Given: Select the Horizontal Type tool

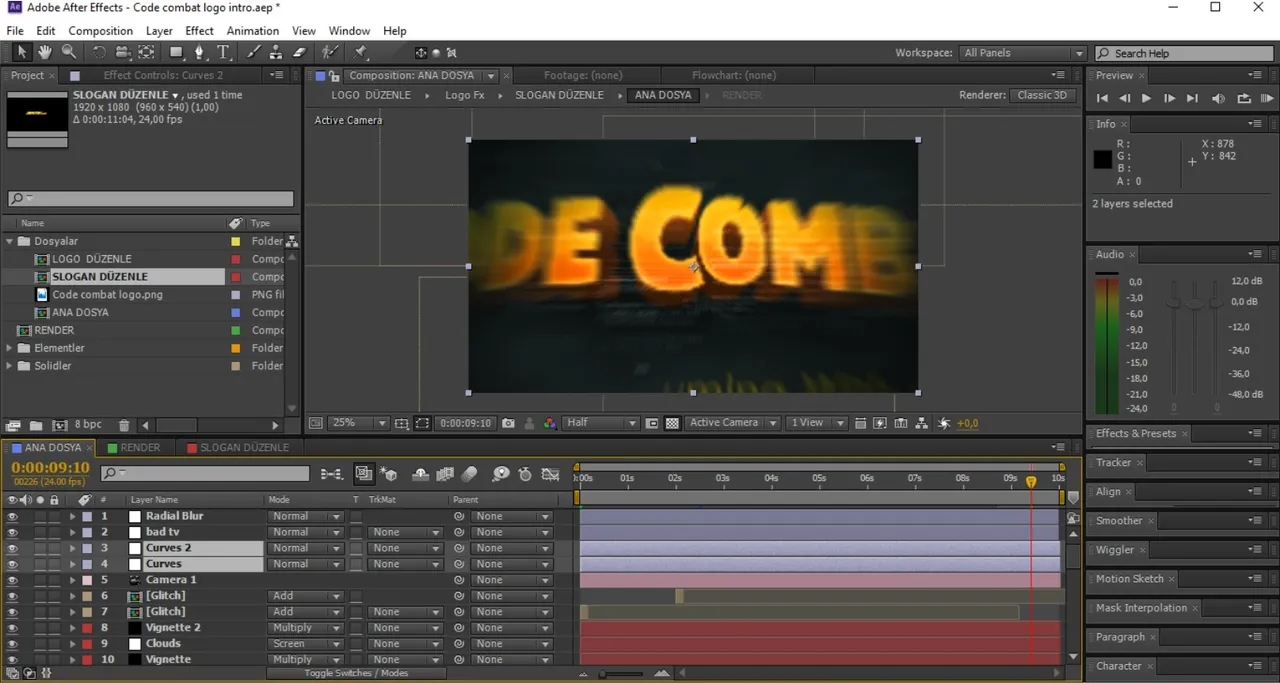Looking at the screenshot, I should [x=223, y=52].
